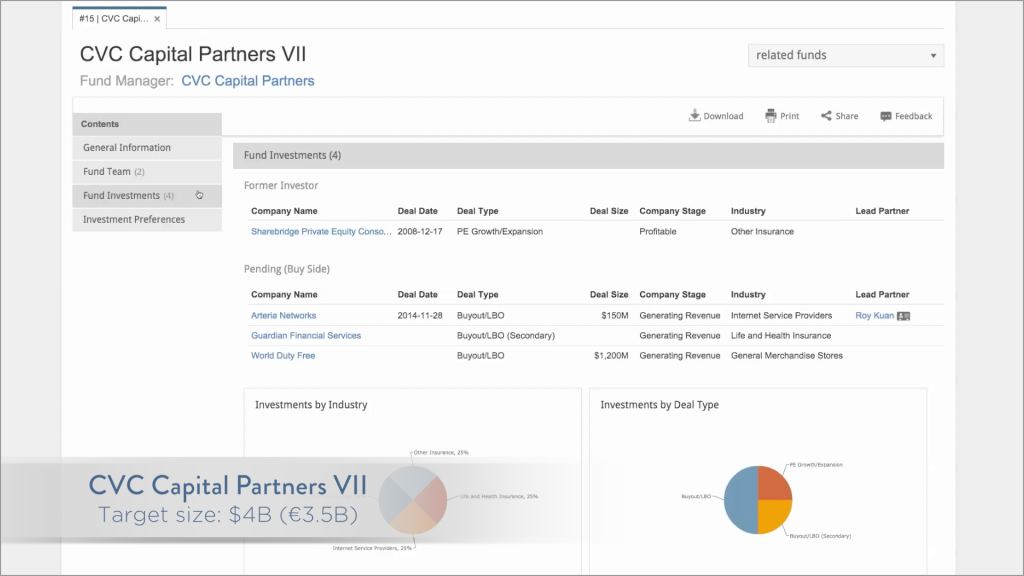Go to General Information section

tap(147, 148)
